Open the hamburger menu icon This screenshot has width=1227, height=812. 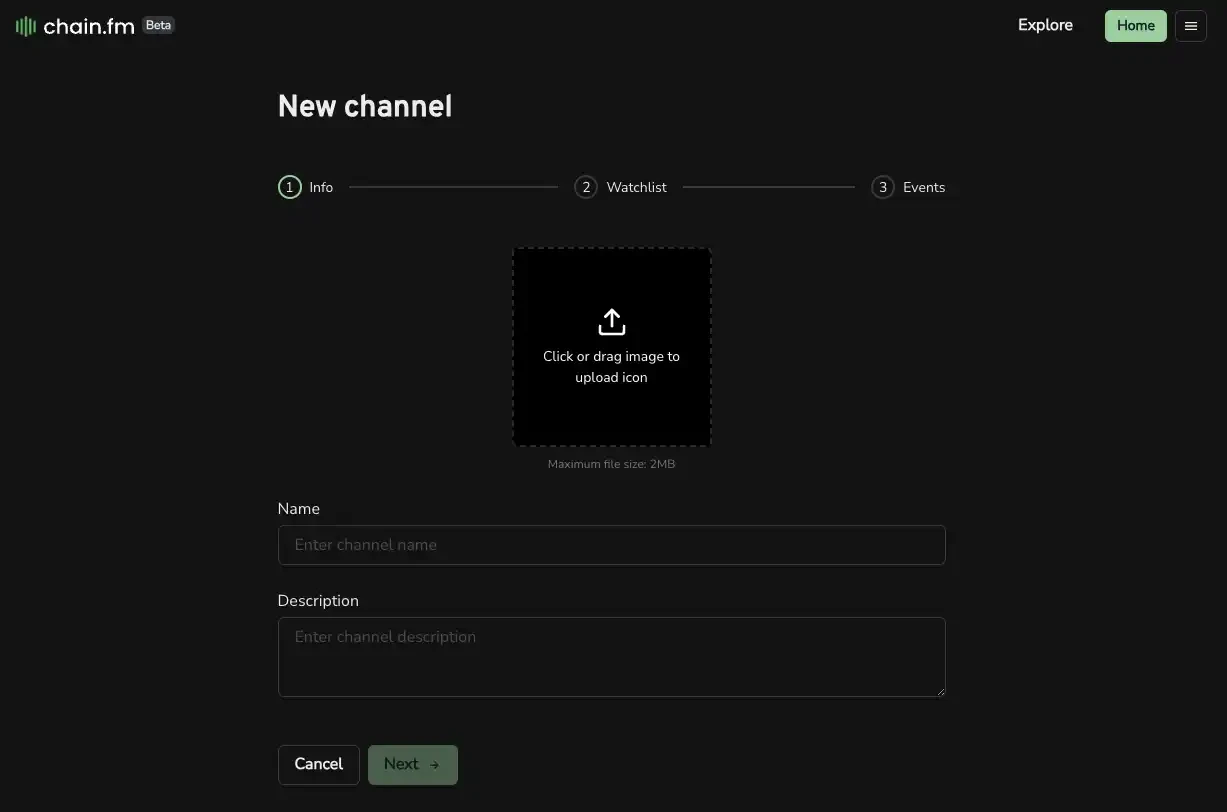(1190, 26)
